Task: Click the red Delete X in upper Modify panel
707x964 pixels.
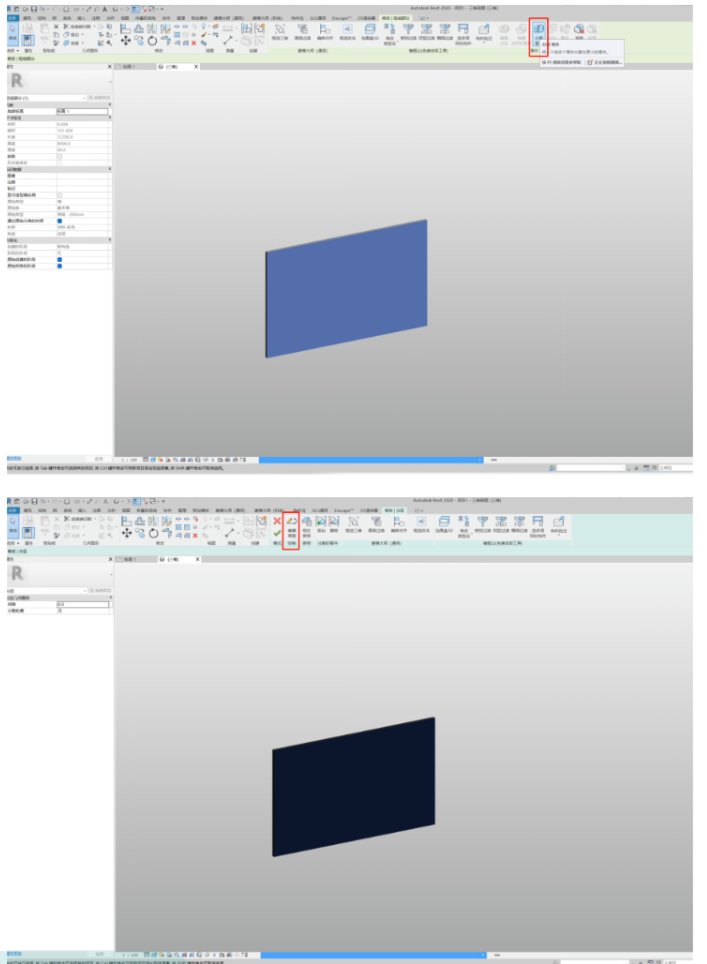Action: coord(194,43)
